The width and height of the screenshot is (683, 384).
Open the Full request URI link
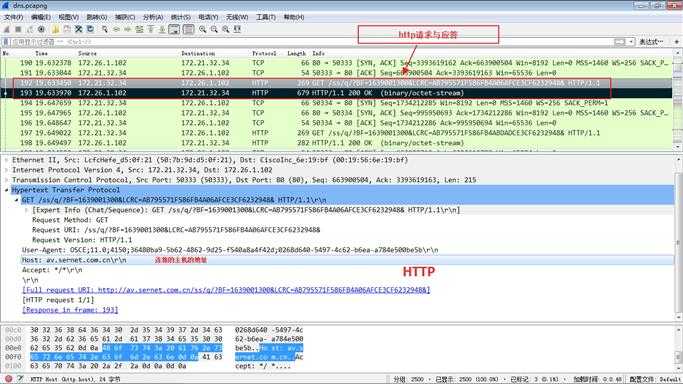click(x=226, y=290)
